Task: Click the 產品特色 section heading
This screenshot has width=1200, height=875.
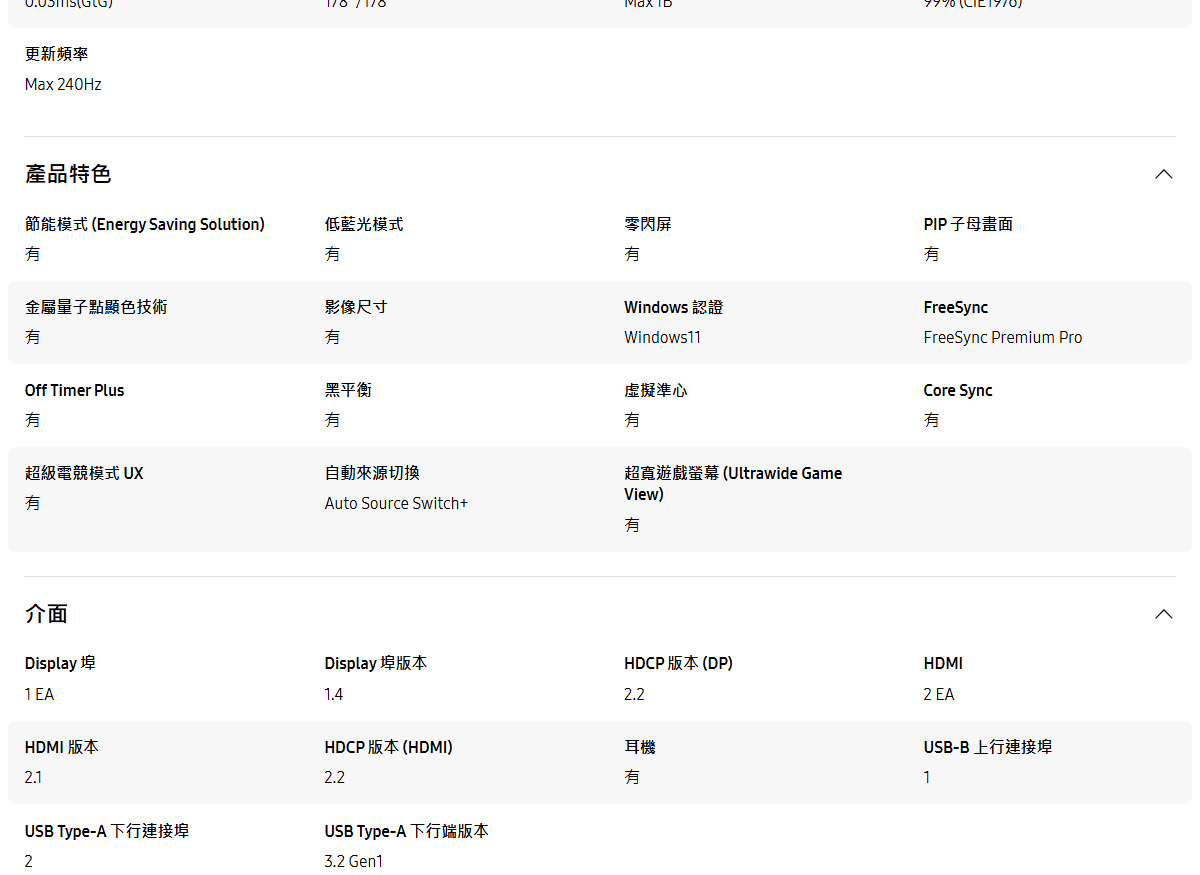Action: [x=68, y=174]
